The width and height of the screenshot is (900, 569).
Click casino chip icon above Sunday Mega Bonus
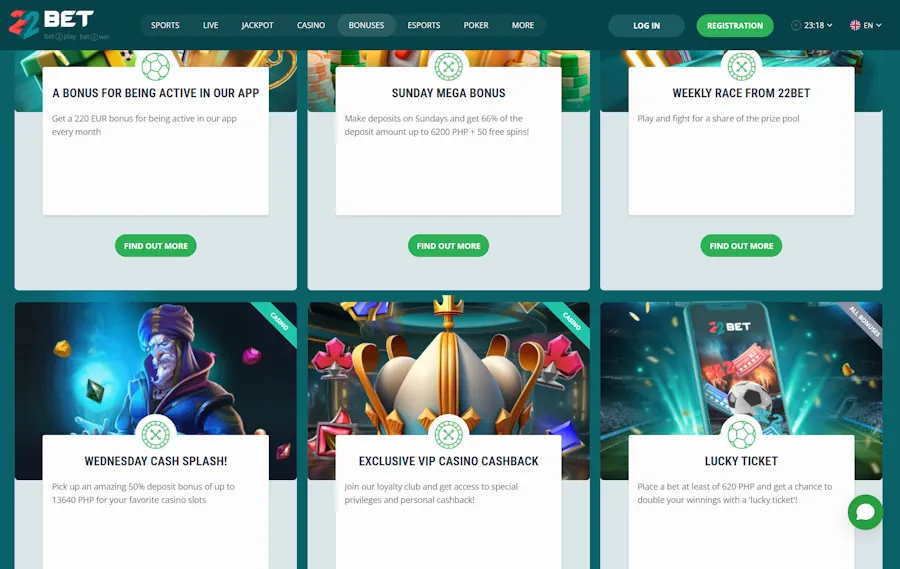[x=449, y=67]
